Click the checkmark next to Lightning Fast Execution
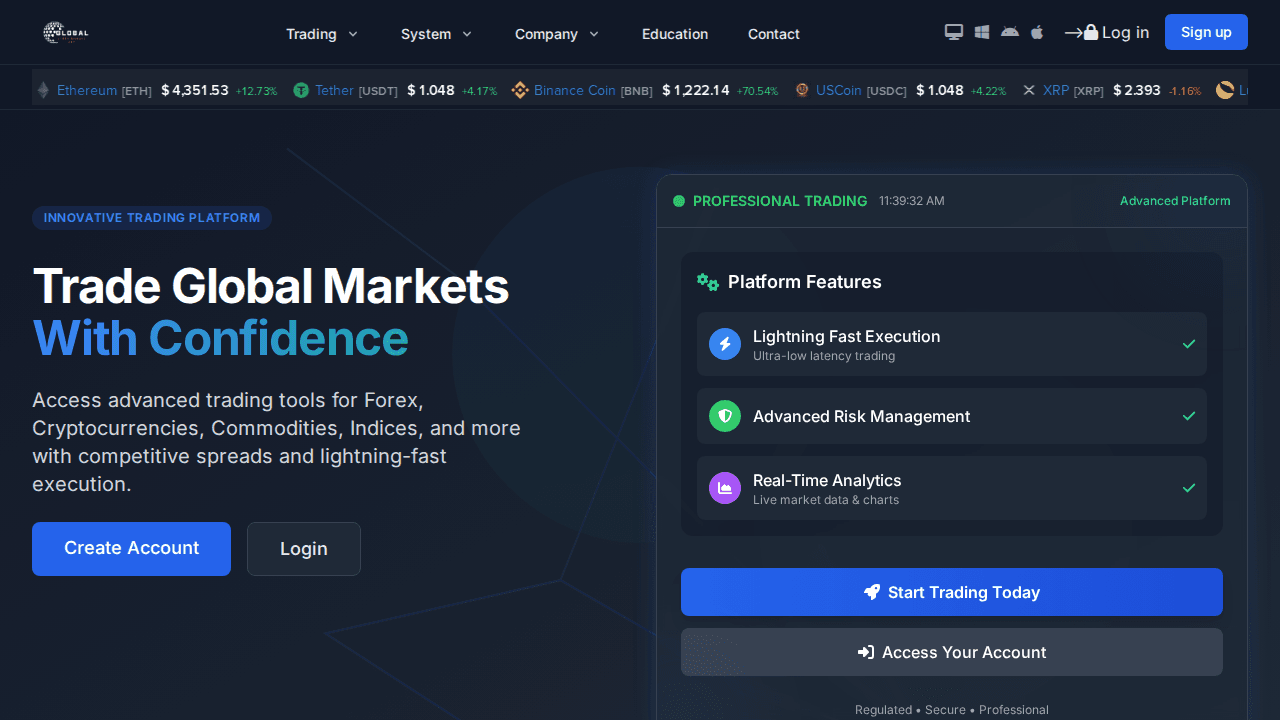 [1189, 344]
